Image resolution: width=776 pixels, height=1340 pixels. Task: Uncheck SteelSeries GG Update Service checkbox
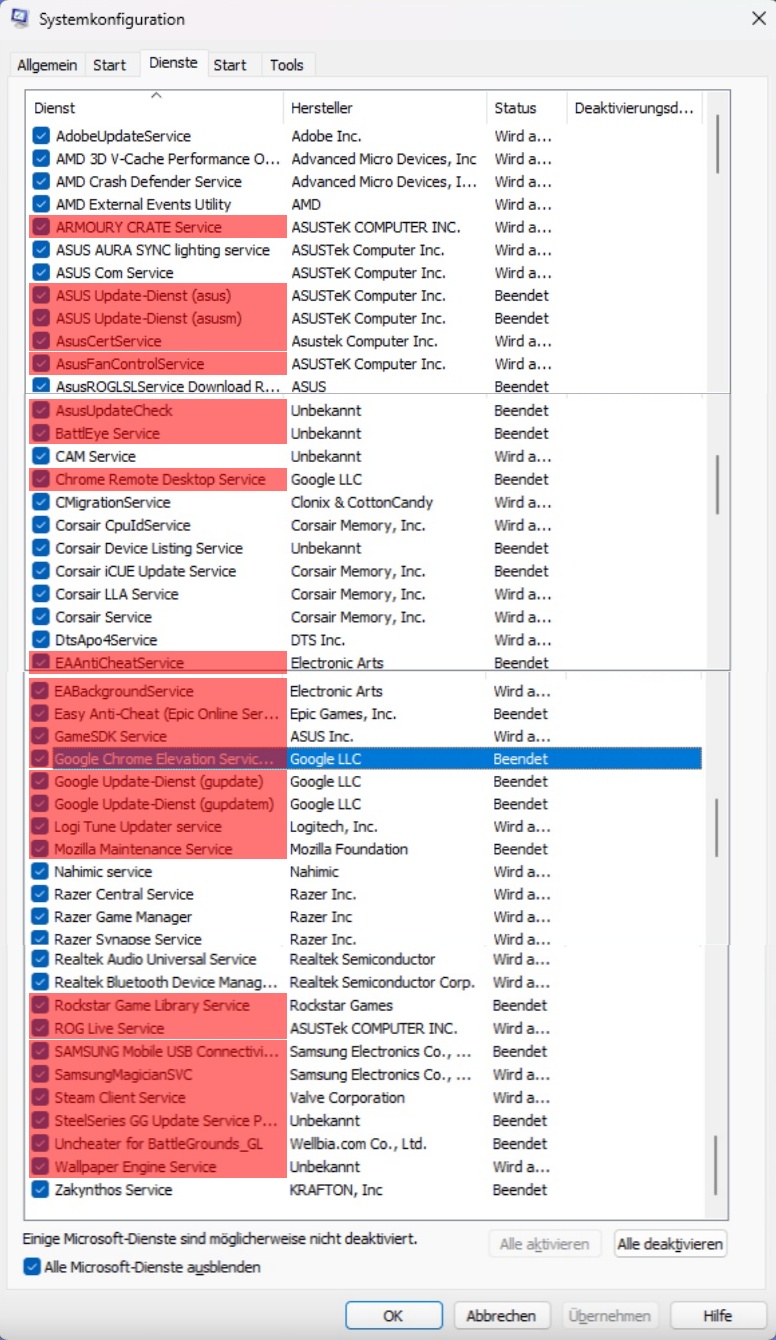click(40, 1121)
